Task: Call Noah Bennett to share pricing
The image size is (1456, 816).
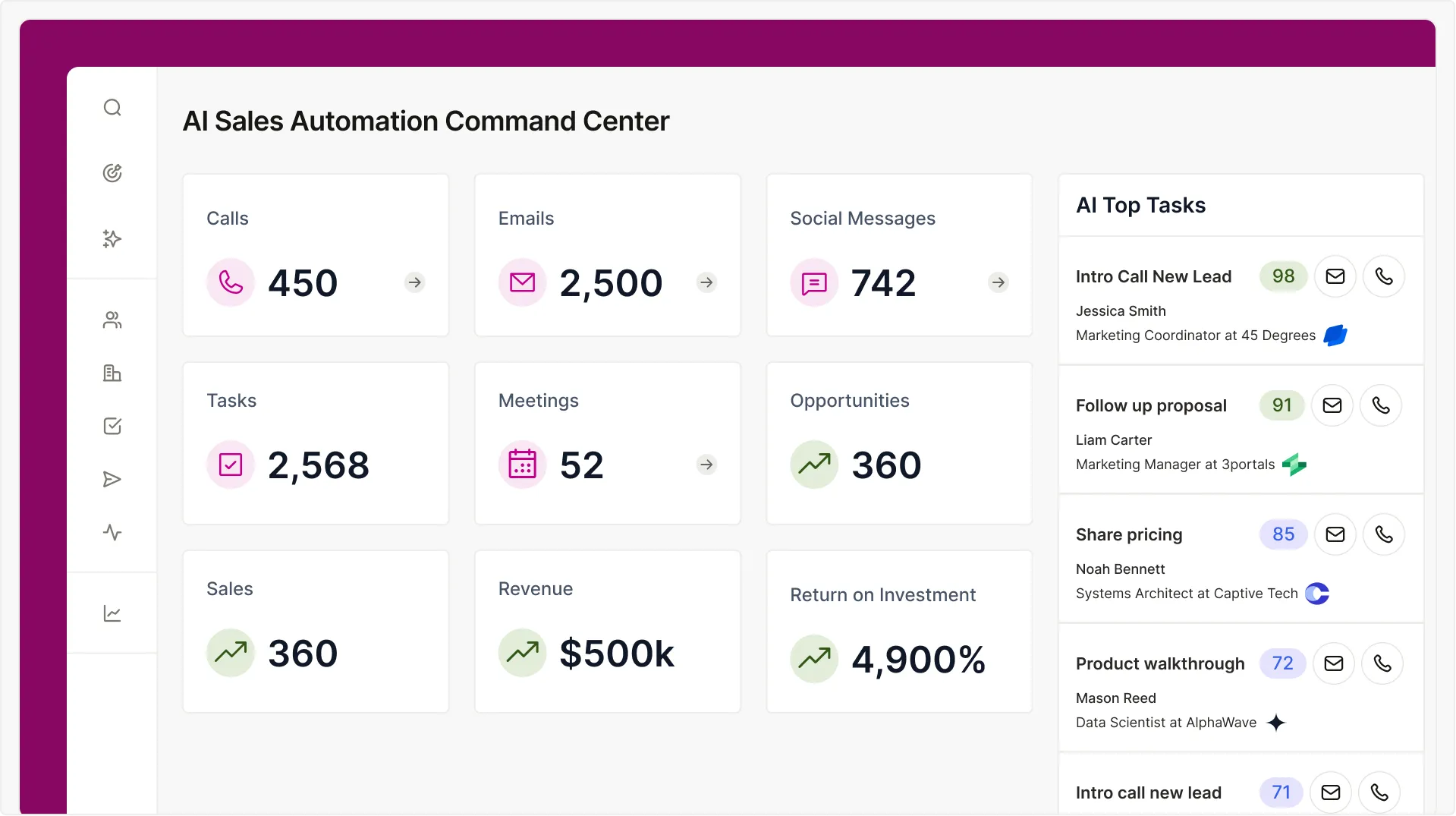Action: pyautogui.click(x=1384, y=534)
